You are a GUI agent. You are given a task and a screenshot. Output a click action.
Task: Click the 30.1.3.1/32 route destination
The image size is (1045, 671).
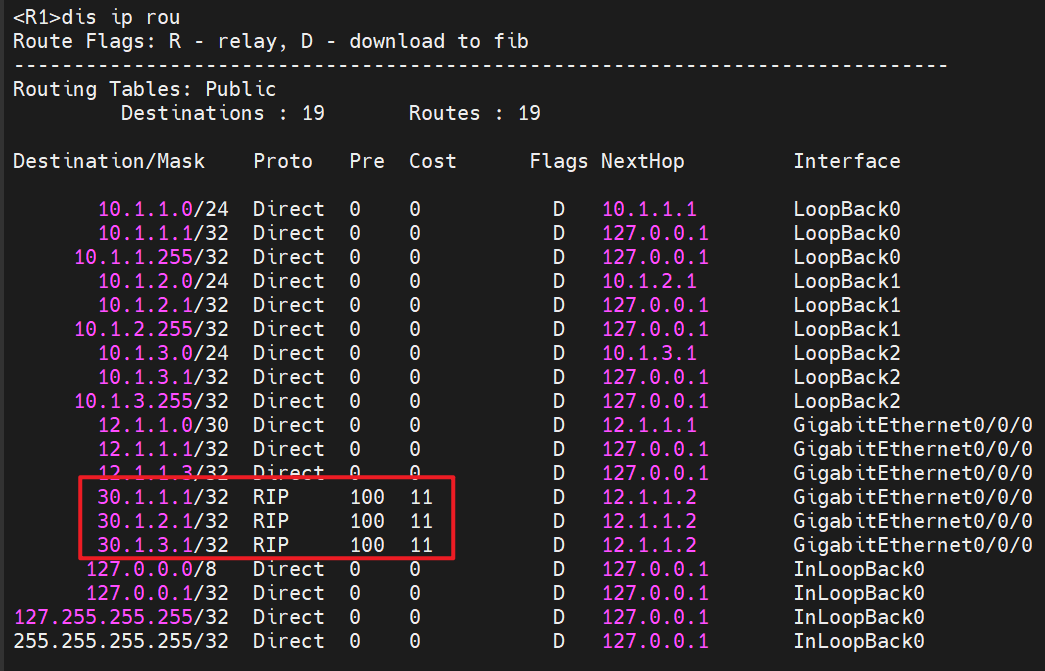tap(162, 545)
